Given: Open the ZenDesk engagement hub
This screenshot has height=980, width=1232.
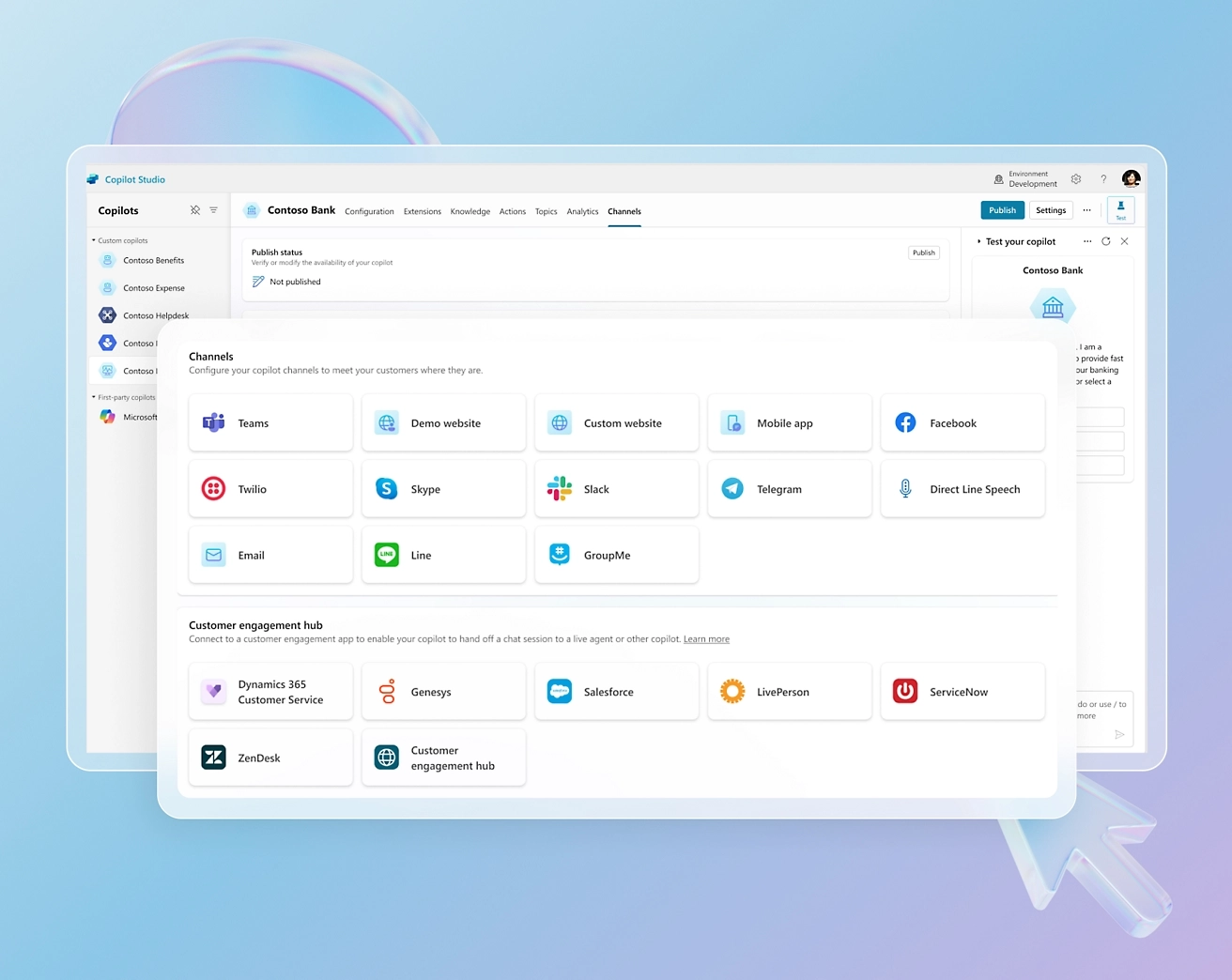Looking at the screenshot, I should [270, 758].
